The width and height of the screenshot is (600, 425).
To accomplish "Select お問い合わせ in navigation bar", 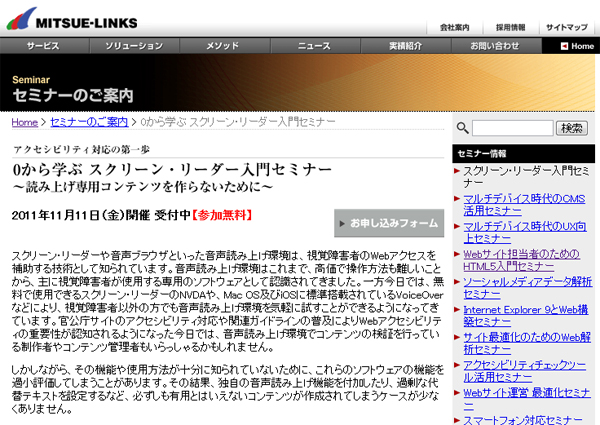I will point(494,46).
